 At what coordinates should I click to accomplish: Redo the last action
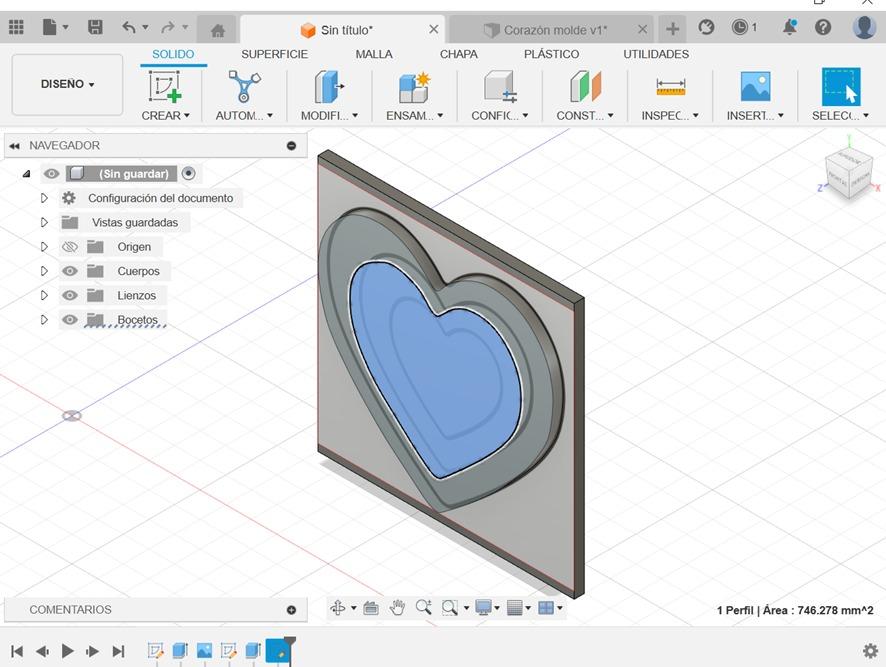(x=168, y=27)
